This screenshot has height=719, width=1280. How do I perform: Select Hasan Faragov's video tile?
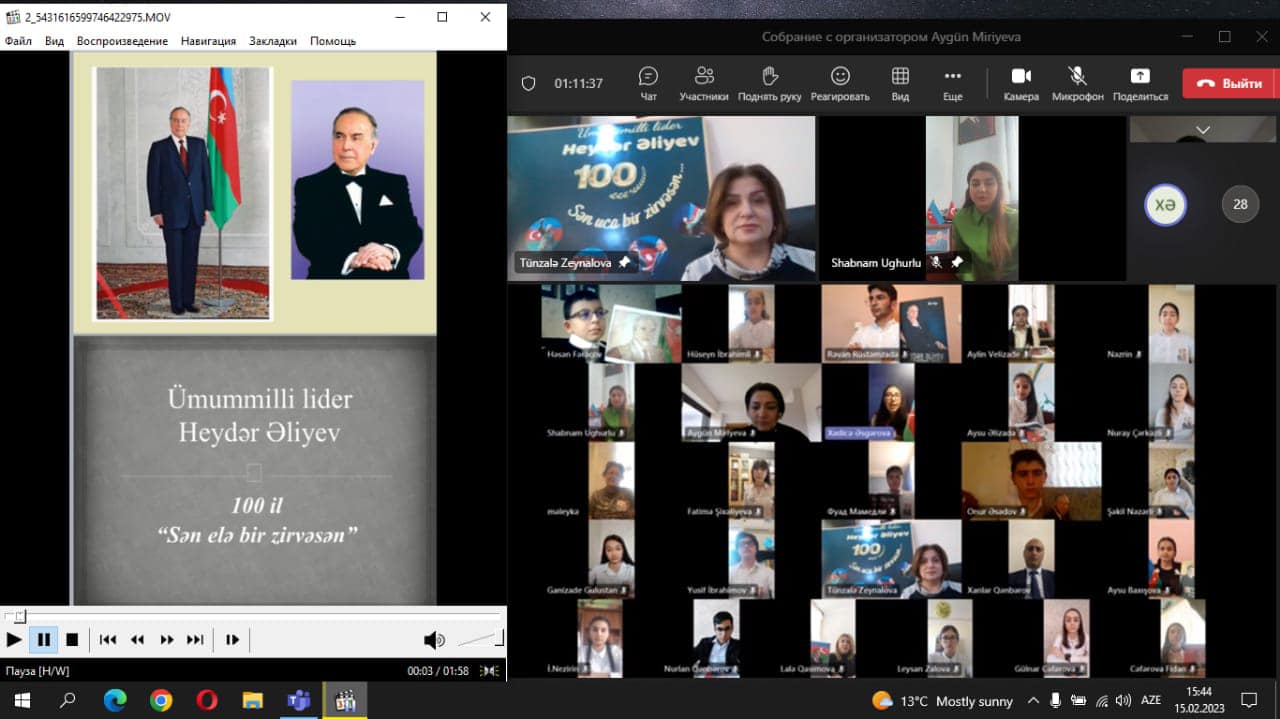[x=611, y=323]
